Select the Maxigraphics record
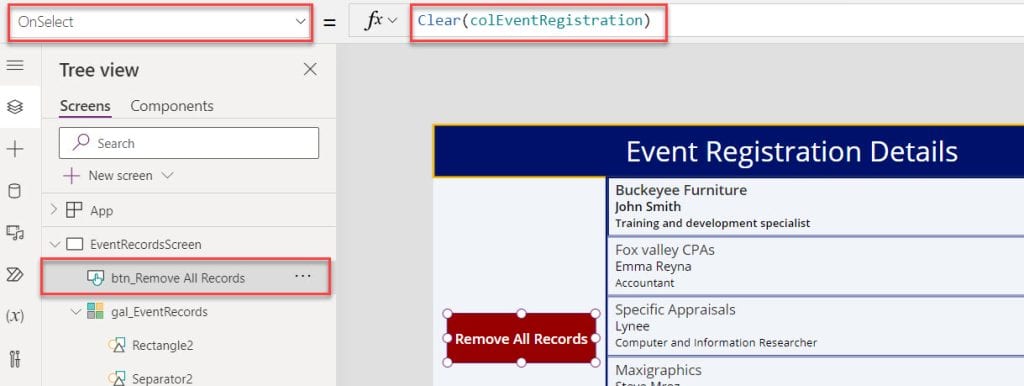 (816, 372)
